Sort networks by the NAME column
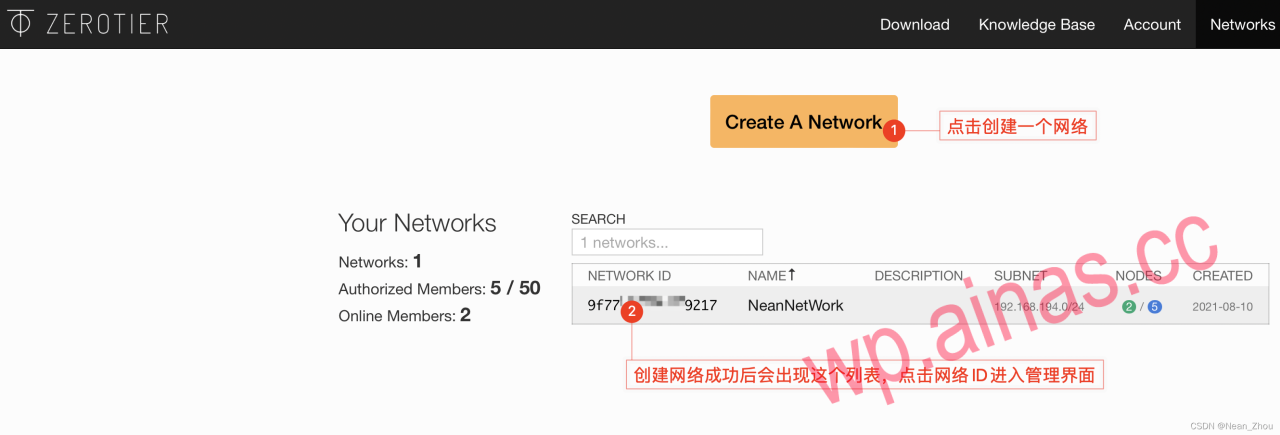This screenshot has width=1280, height=435. coord(766,276)
